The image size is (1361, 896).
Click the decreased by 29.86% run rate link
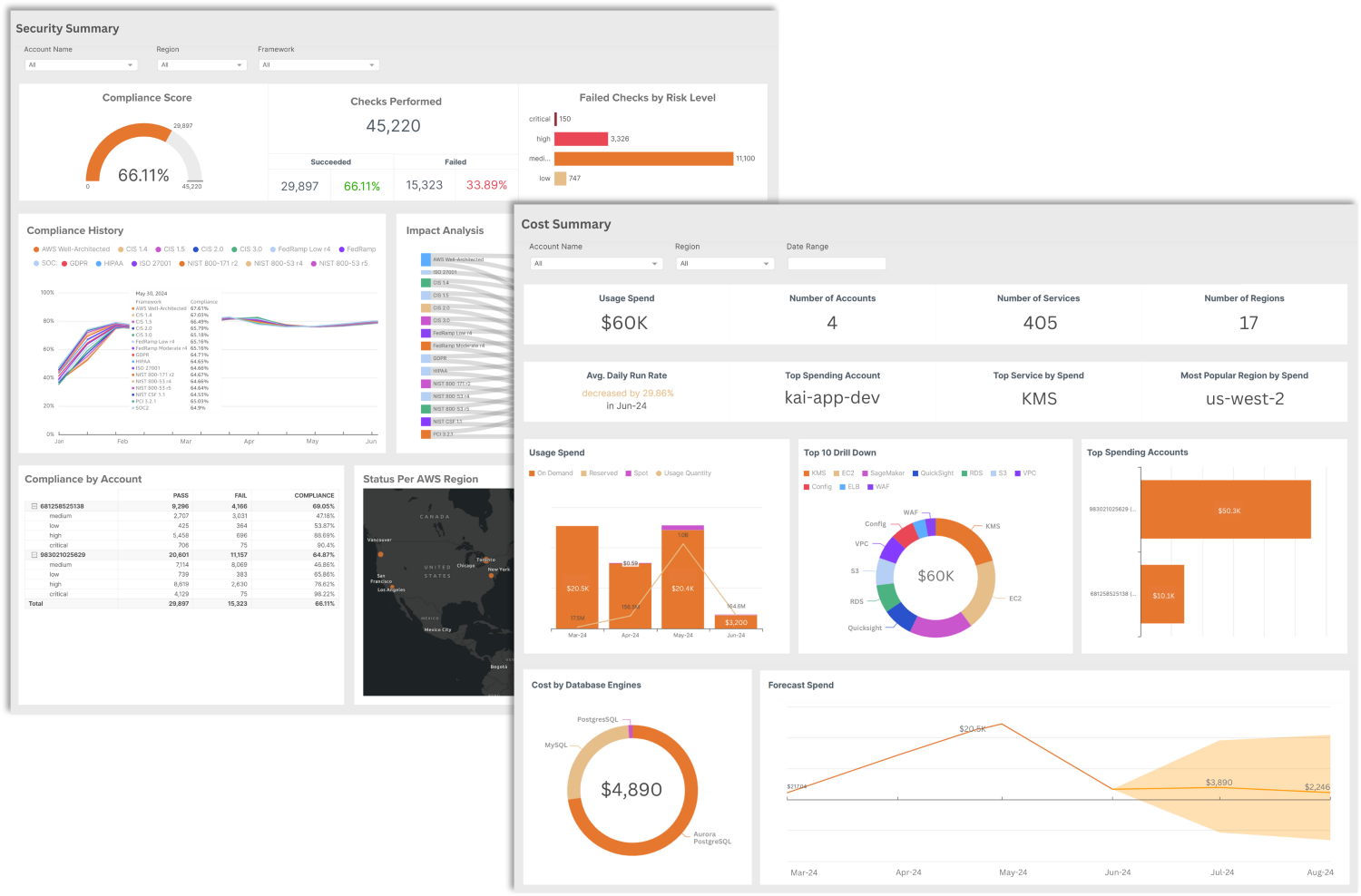(627, 393)
